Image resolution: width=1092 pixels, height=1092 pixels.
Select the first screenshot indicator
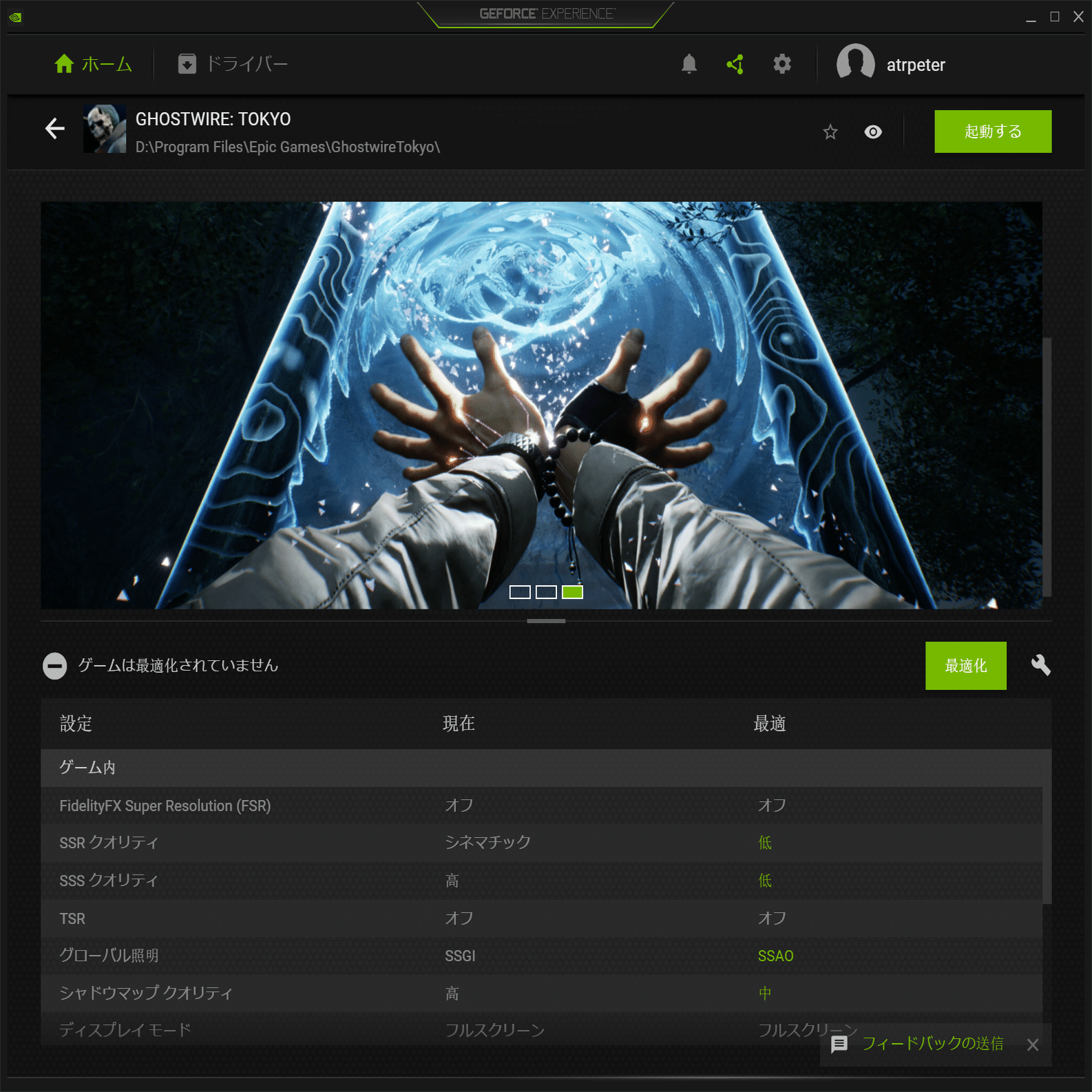[x=520, y=592]
